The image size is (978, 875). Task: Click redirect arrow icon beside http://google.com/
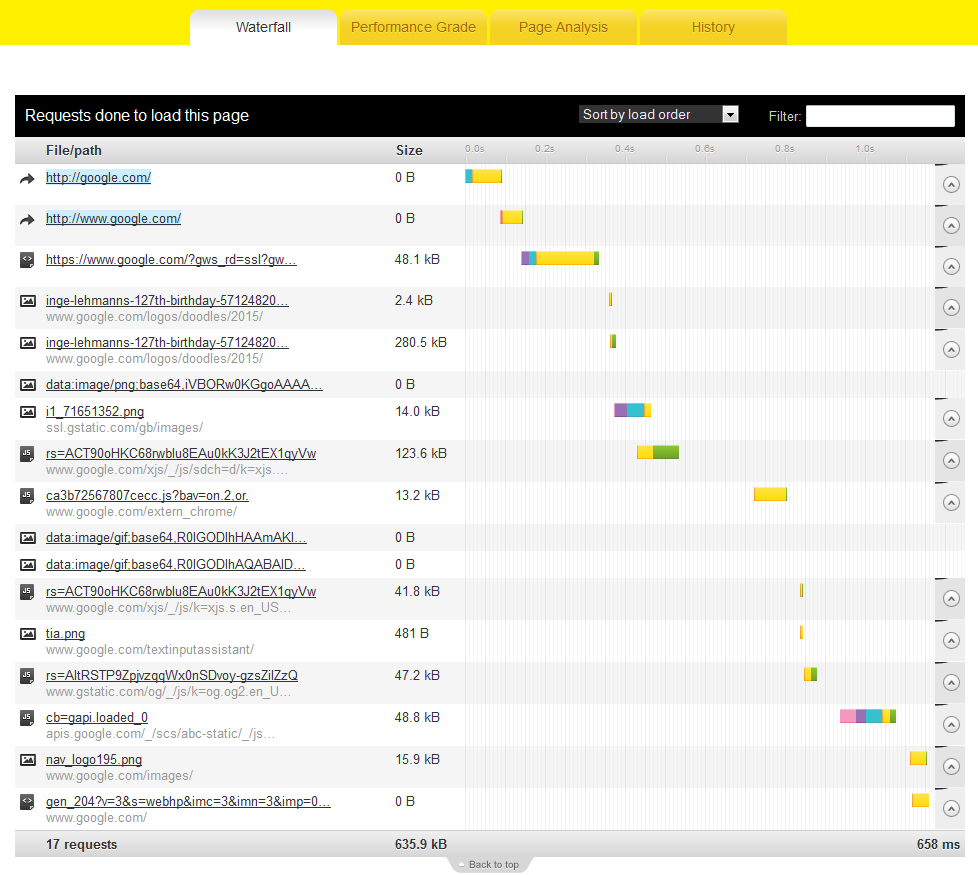click(27, 179)
